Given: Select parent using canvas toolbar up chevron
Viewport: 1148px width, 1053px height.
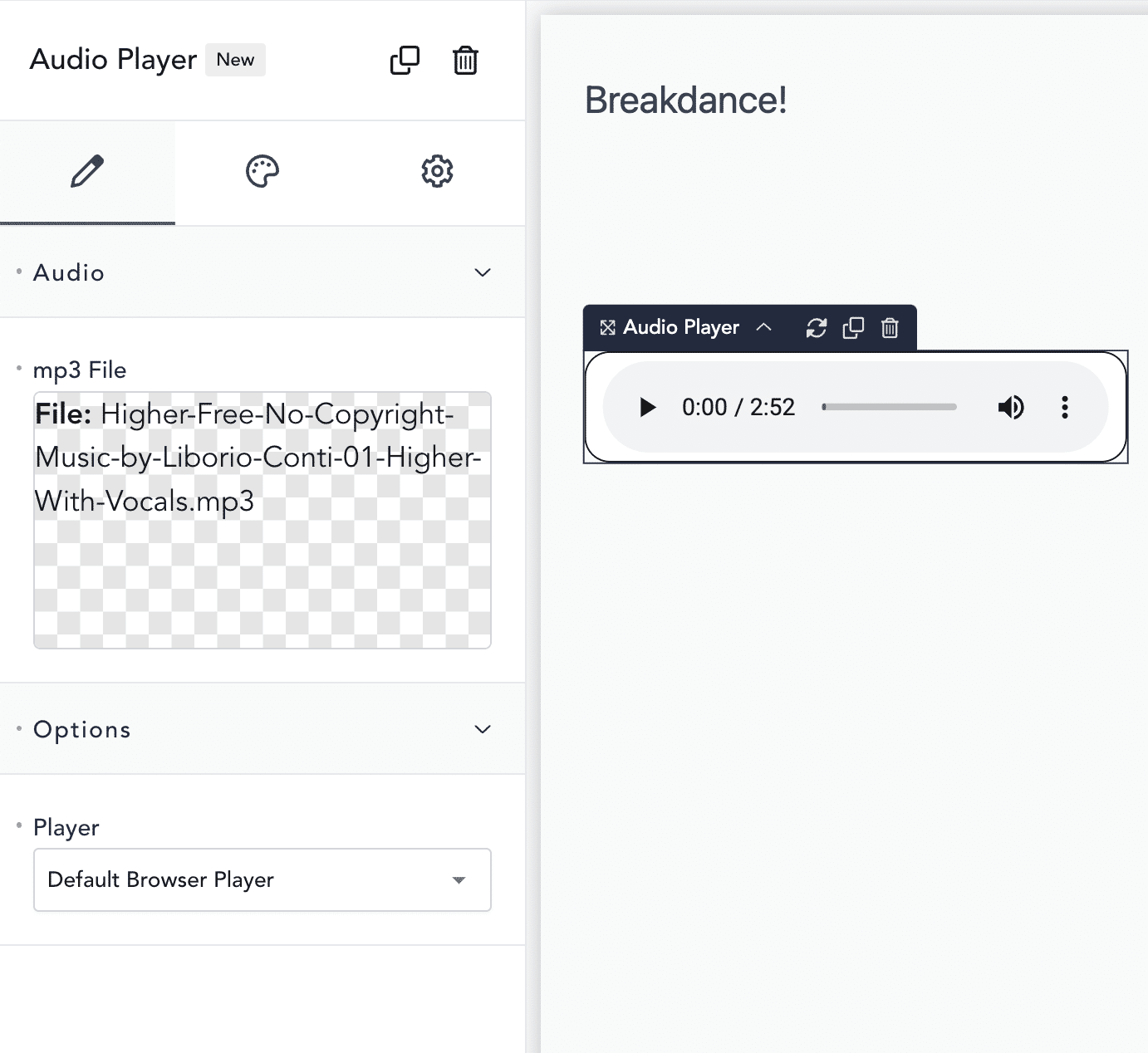Looking at the screenshot, I should pyautogui.click(x=764, y=327).
